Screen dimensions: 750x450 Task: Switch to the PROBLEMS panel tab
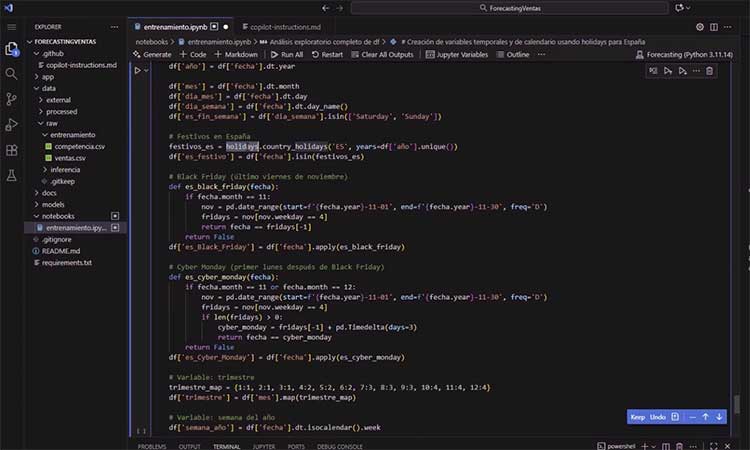click(x=152, y=446)
